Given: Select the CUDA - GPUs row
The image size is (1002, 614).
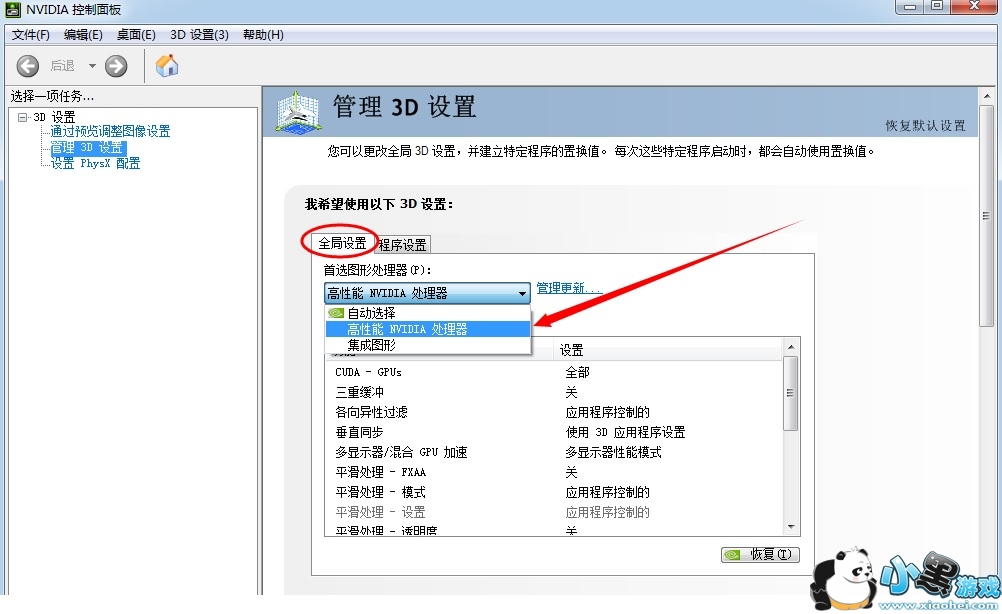Looking at the screenshot, I should click(553, 372).
